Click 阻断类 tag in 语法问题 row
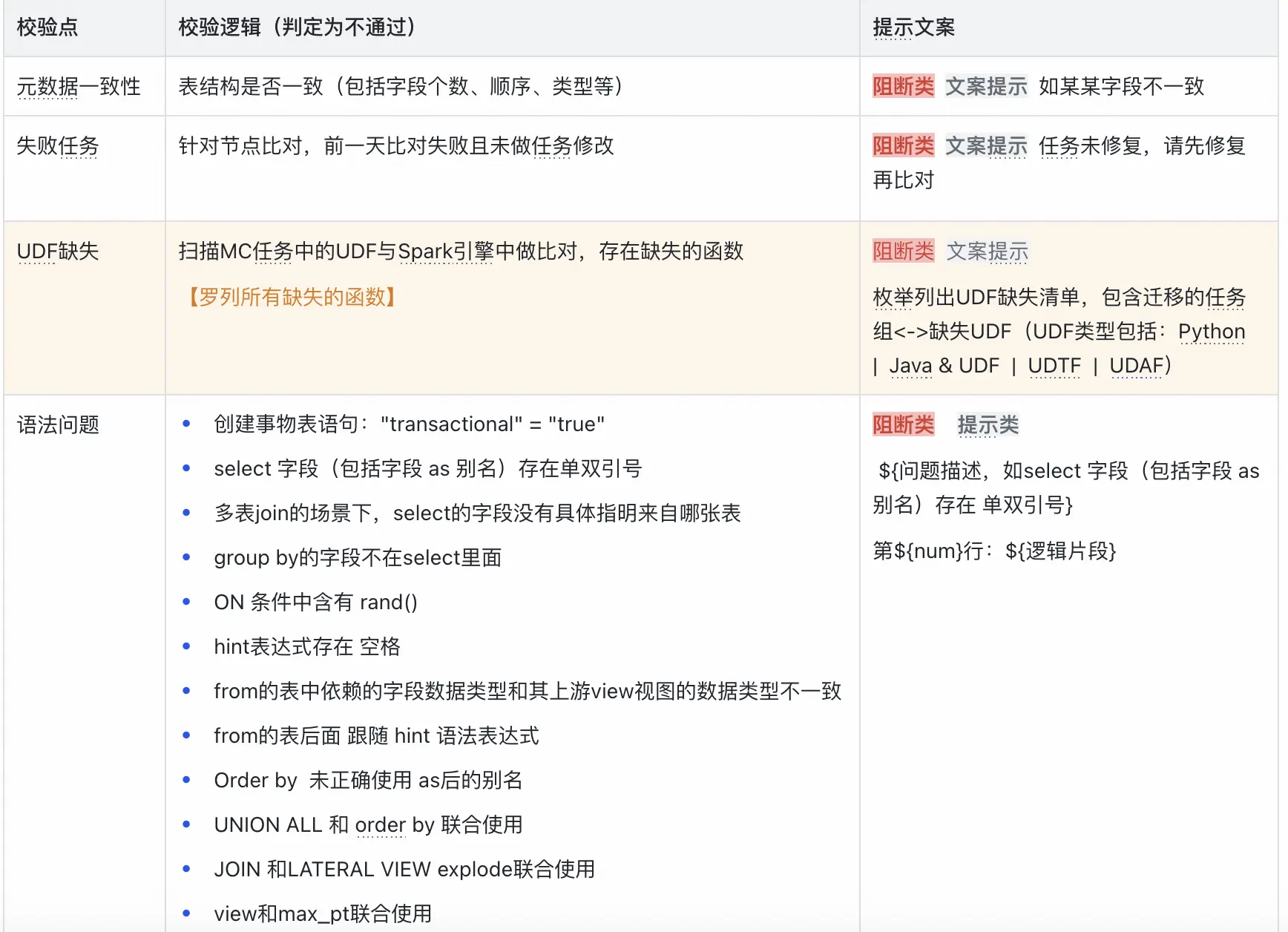This screenshot has height=932, width=1288. point(903,425)
